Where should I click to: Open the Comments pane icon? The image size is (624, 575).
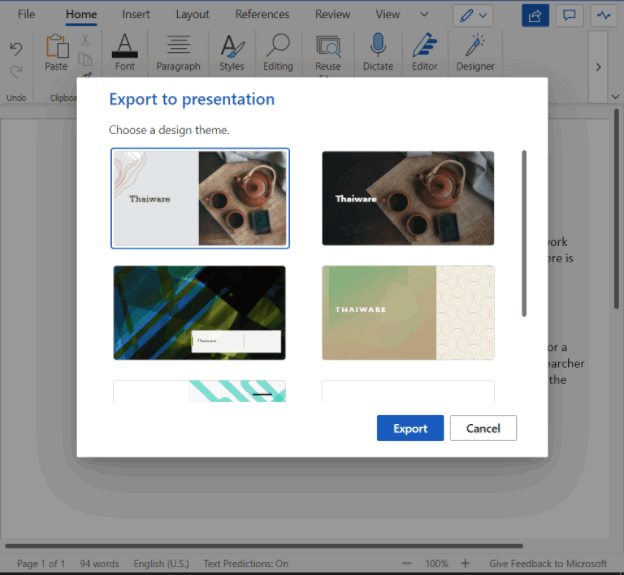pos(569,16)
